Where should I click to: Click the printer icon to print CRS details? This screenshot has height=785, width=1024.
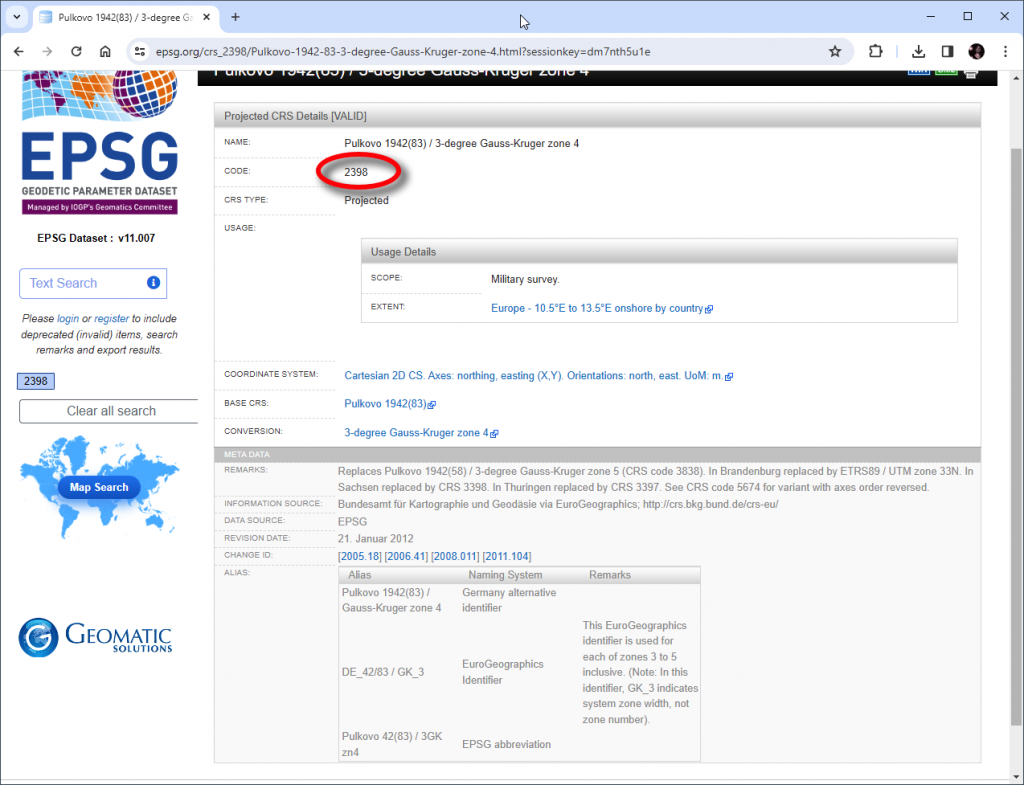click(x=970, y=74)
